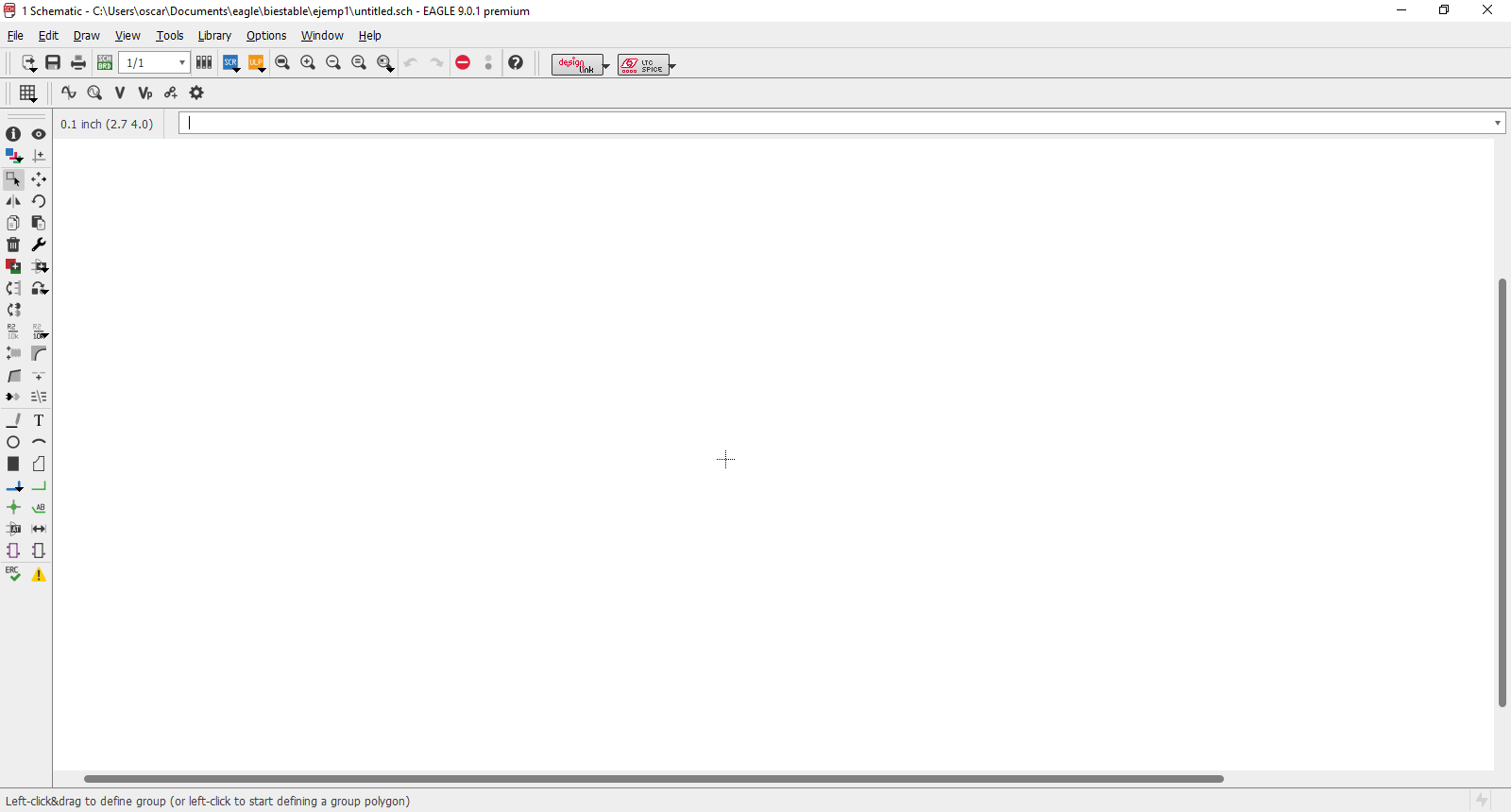Click the LTC Spice button
The image size is (1511, 812).
(643, 64)
